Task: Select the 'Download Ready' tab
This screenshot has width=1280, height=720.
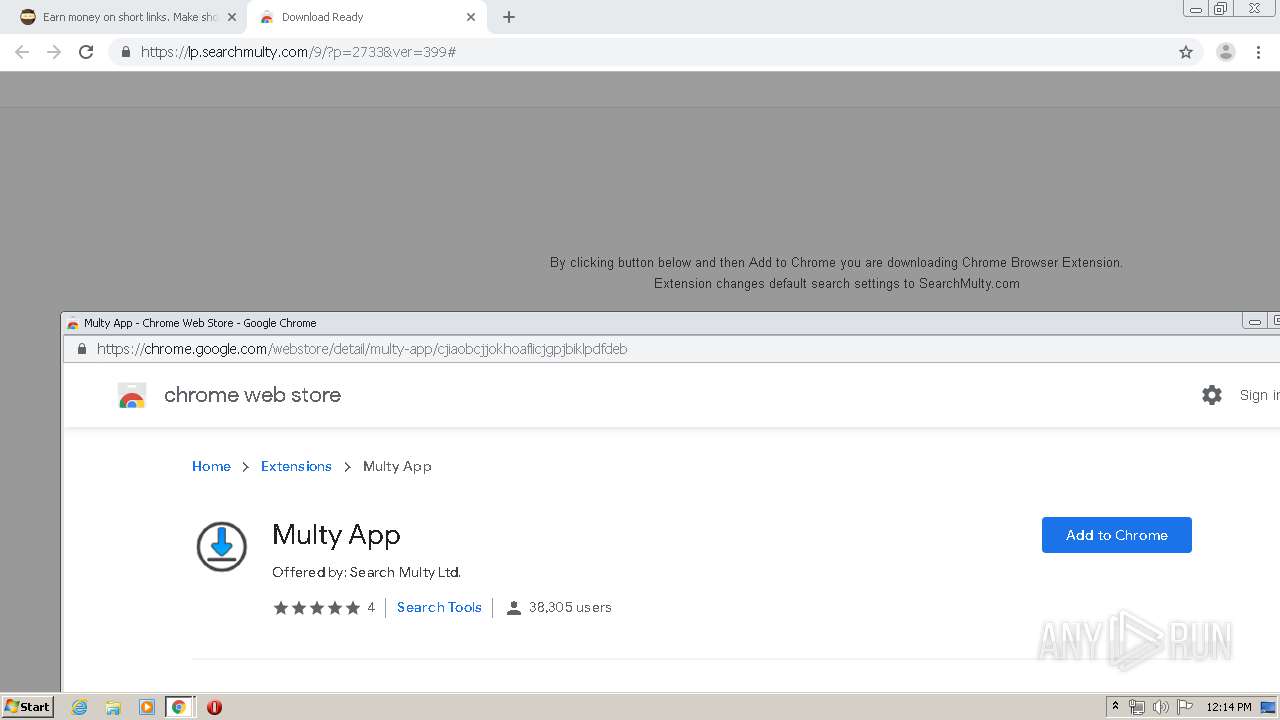Action: [x=366, y=17]
